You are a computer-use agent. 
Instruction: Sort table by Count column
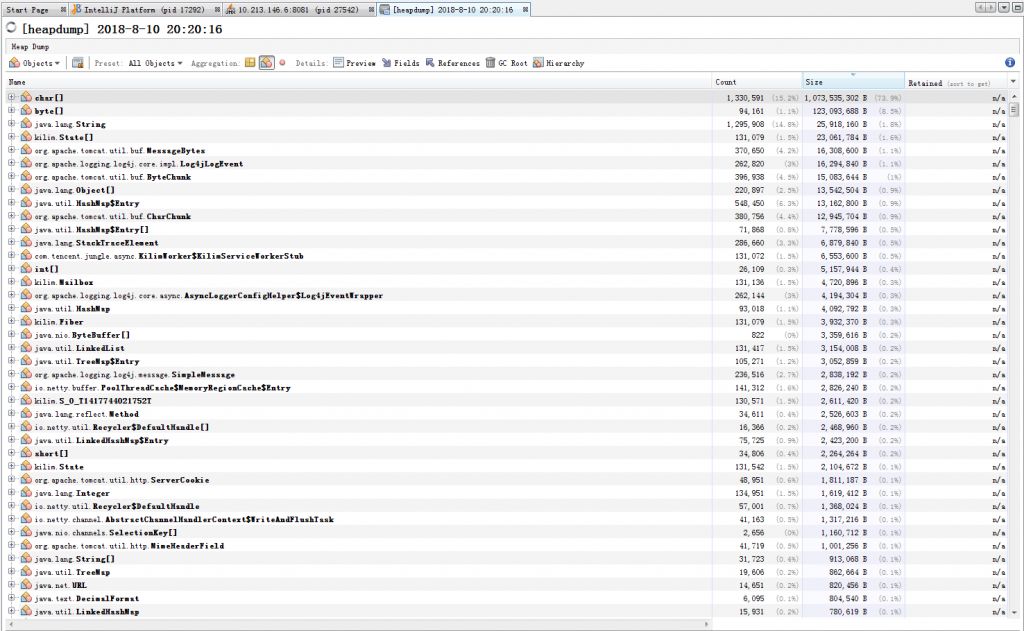[756, 82]
